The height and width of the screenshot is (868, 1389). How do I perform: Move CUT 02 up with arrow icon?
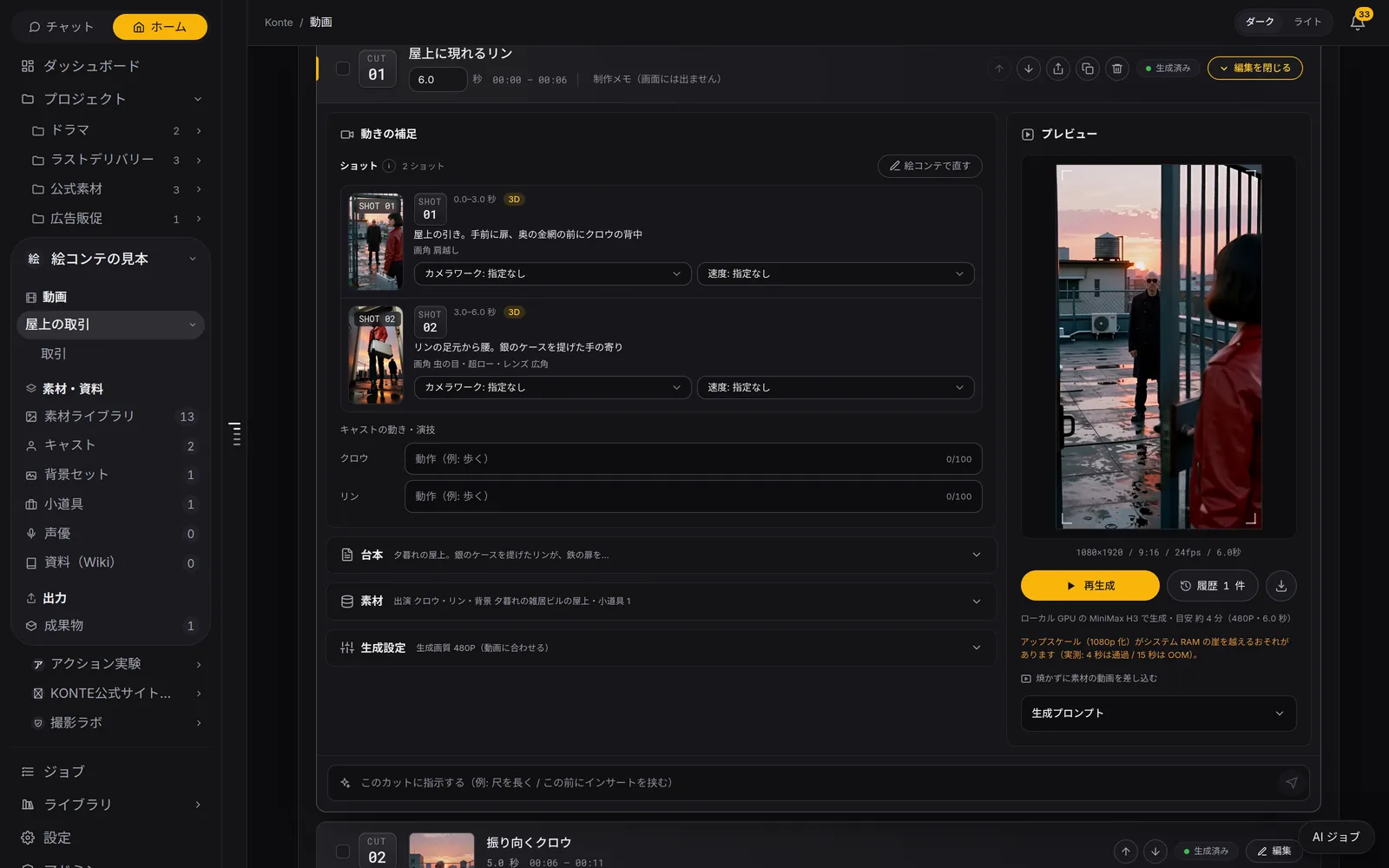(x=1126, y=852)
